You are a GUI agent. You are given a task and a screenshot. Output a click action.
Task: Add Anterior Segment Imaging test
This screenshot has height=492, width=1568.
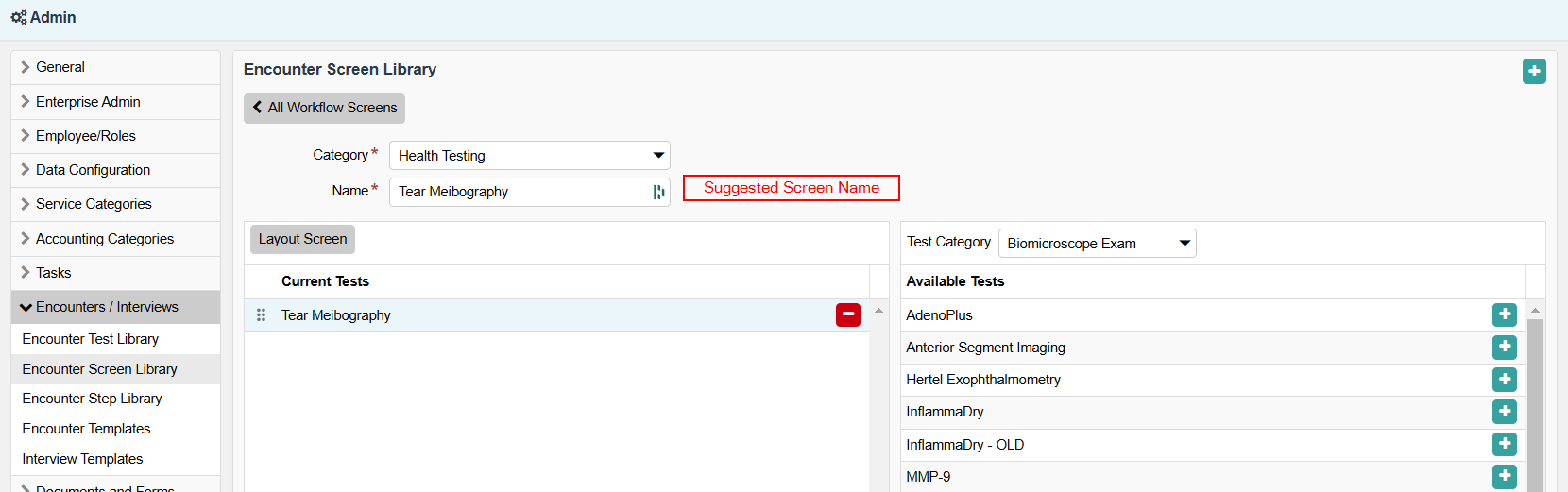pyautogui.click(x=1504, y=348)
